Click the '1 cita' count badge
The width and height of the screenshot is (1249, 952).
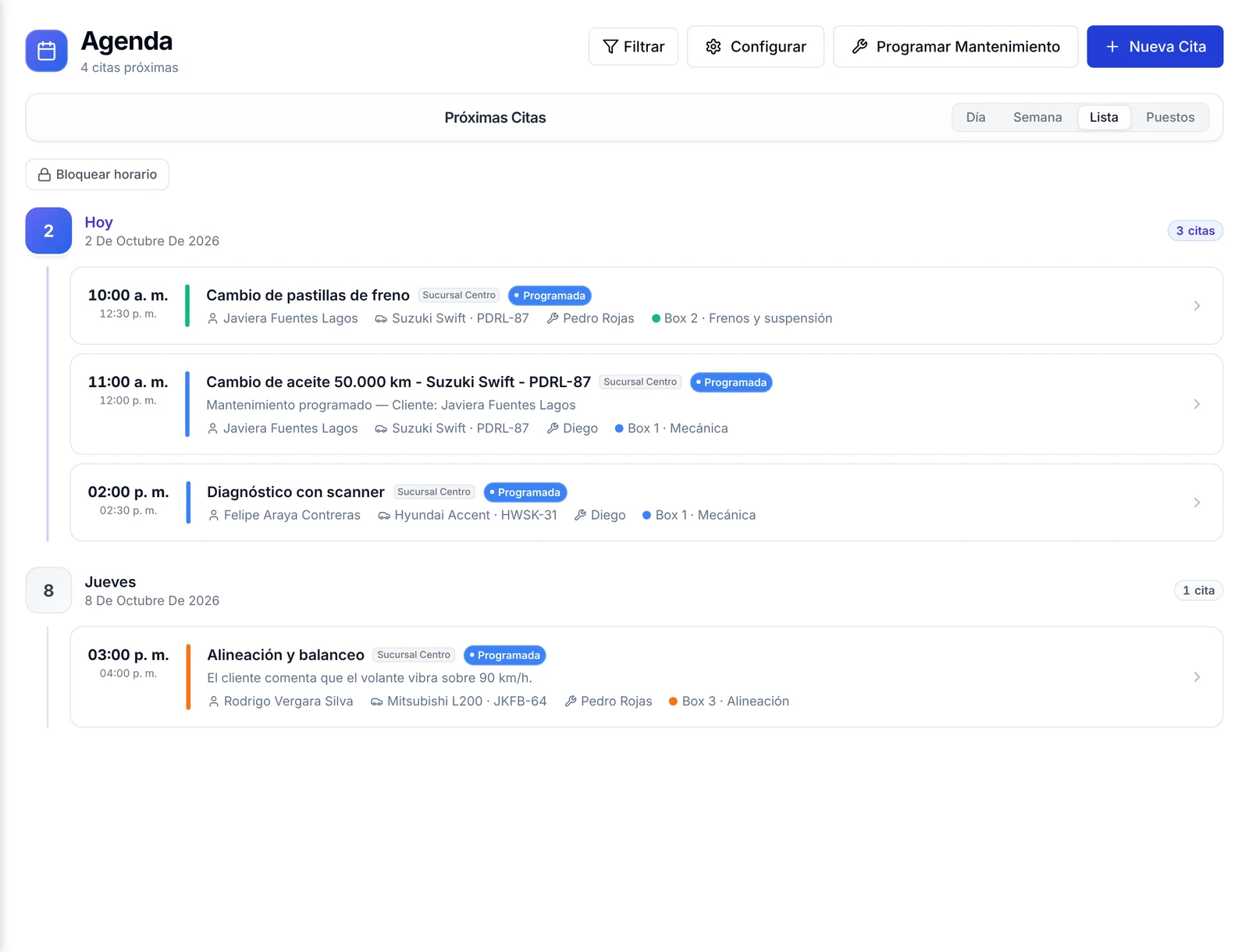point(1198,591)
